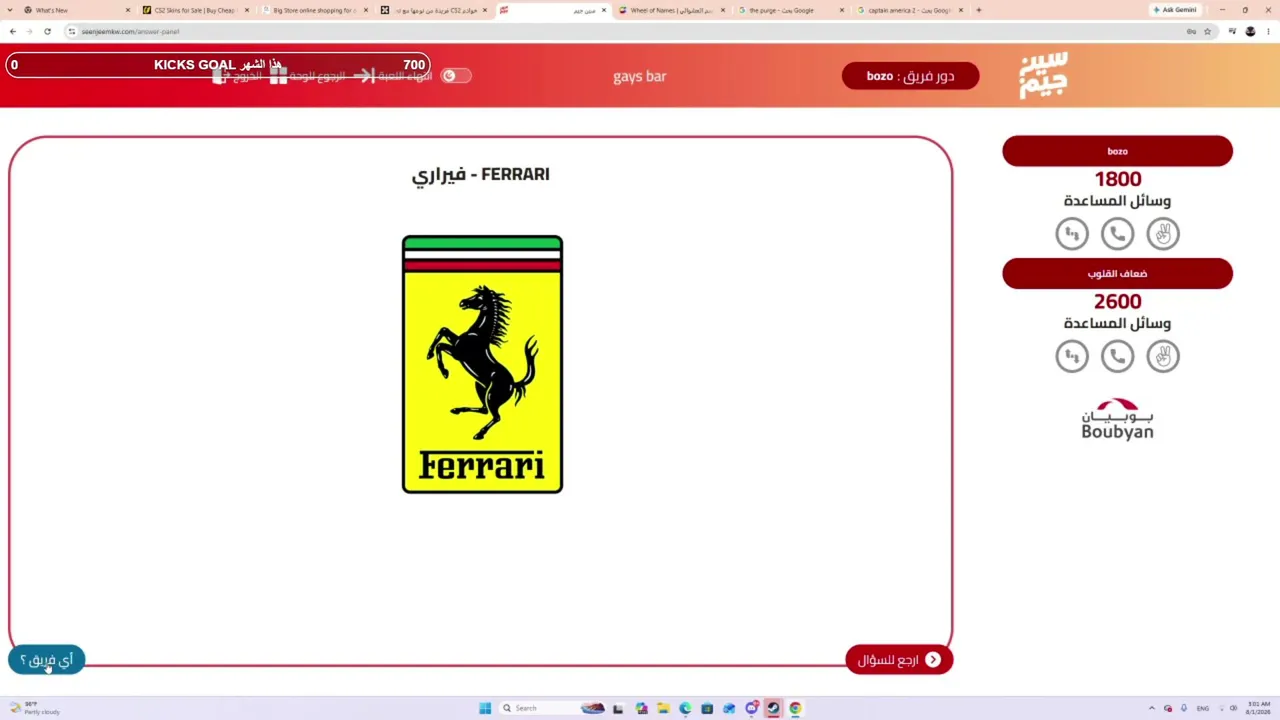Show hidden system tray icons
The height and width of the screenshot is (720, 1280).
1151,708
